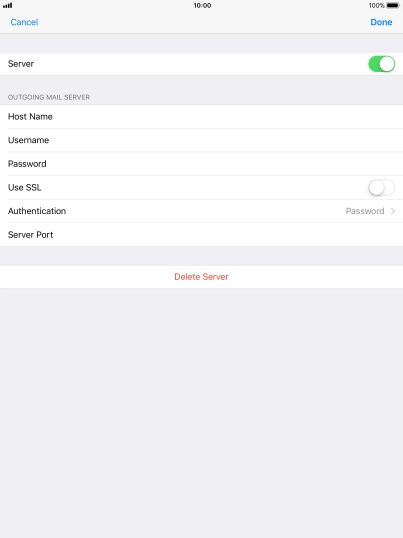Tap the battery icon in status bar
403x538 pixels.
pyautogui.click(x=393, y=5)
